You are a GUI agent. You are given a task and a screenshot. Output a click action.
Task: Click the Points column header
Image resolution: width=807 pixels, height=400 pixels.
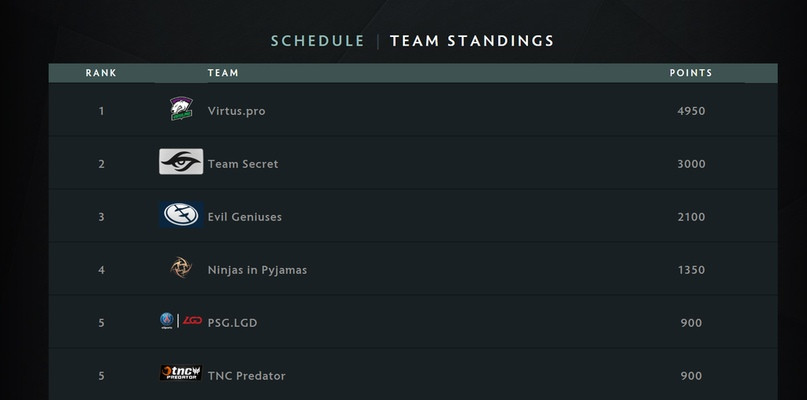coord(691,73)
